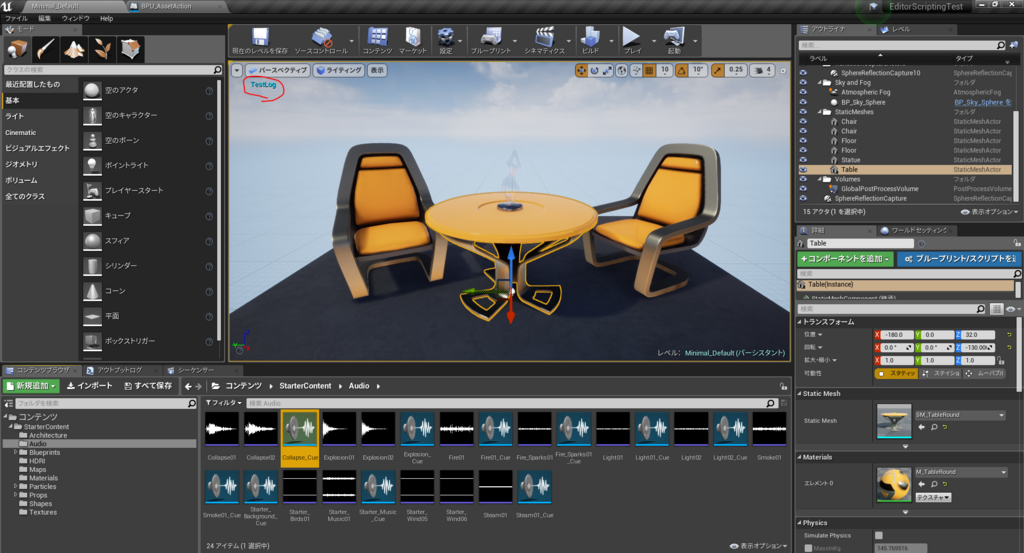1024x553 pixels.
Task: Select translate gizmo tool in viewport
Action: pyautogui.click(x=581, y=71)
